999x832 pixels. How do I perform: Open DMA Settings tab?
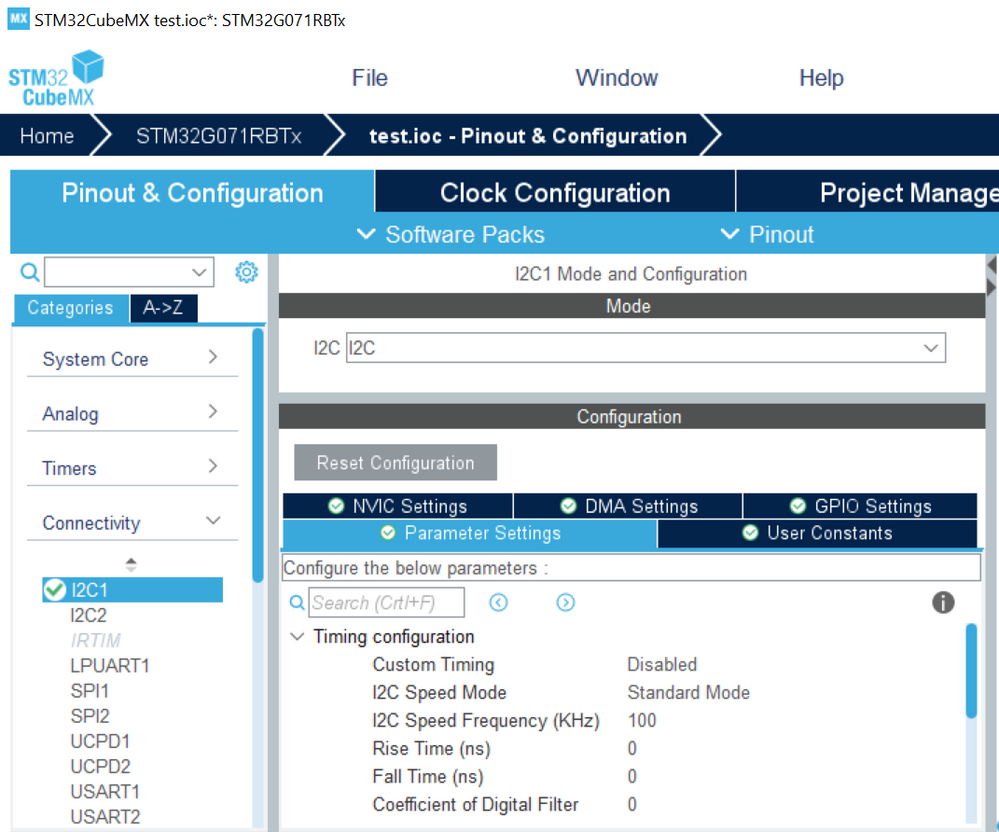628,506
